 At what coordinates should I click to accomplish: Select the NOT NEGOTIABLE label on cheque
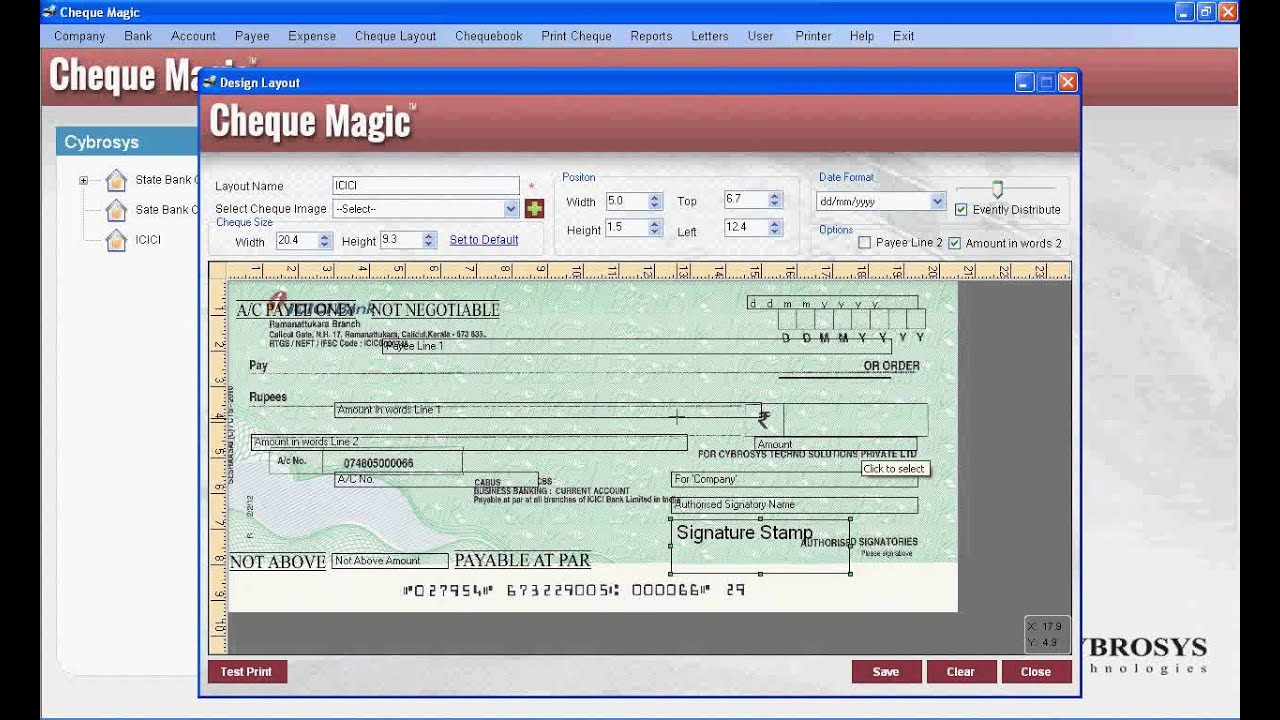[435, 310]
